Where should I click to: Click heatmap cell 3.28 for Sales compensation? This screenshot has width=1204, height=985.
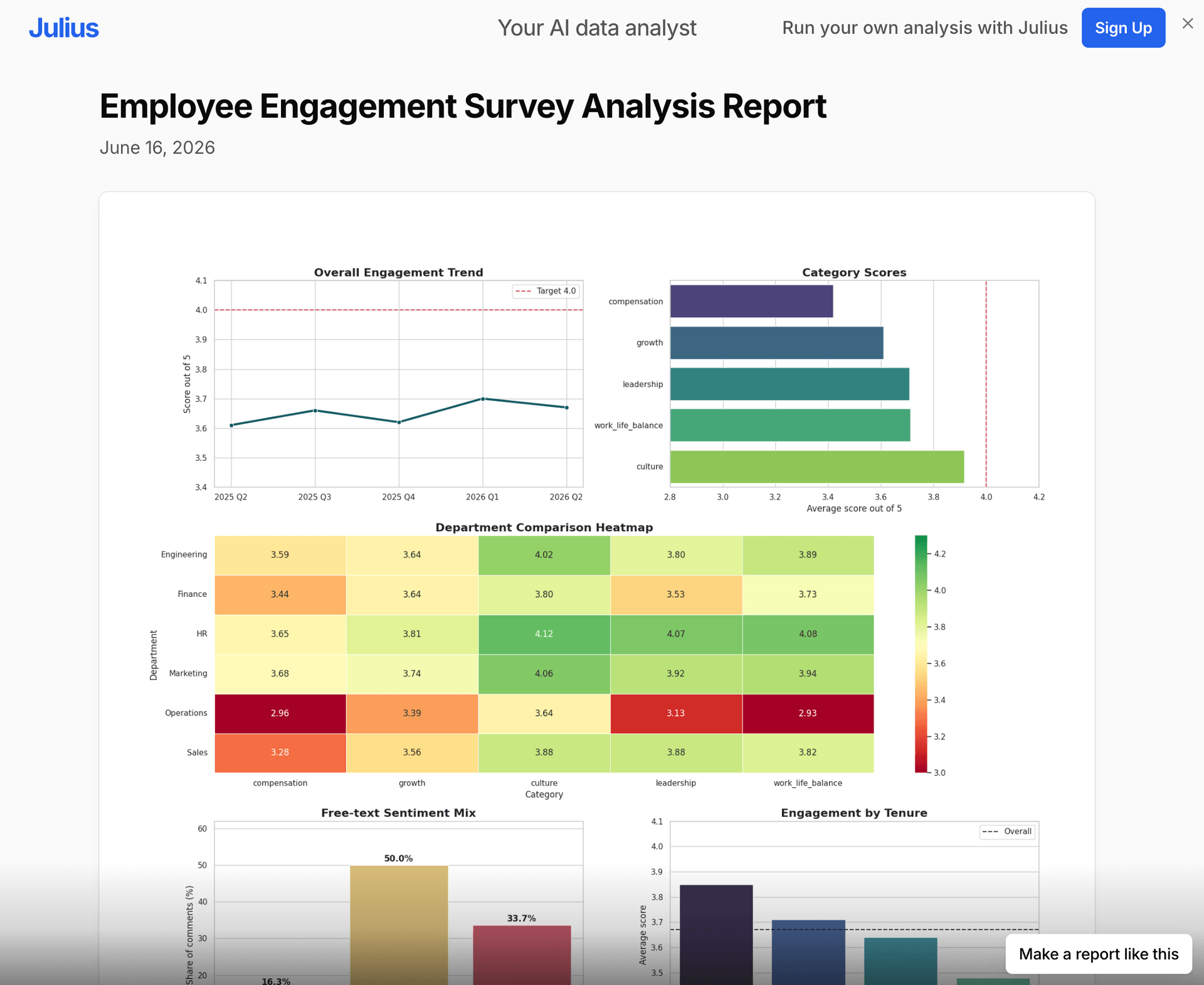280,752
